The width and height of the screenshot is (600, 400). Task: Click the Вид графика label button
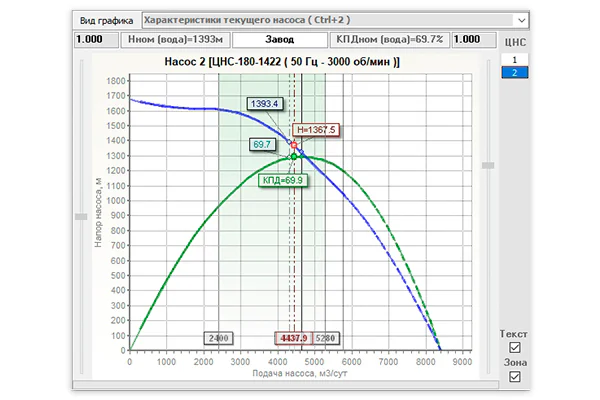106,21
